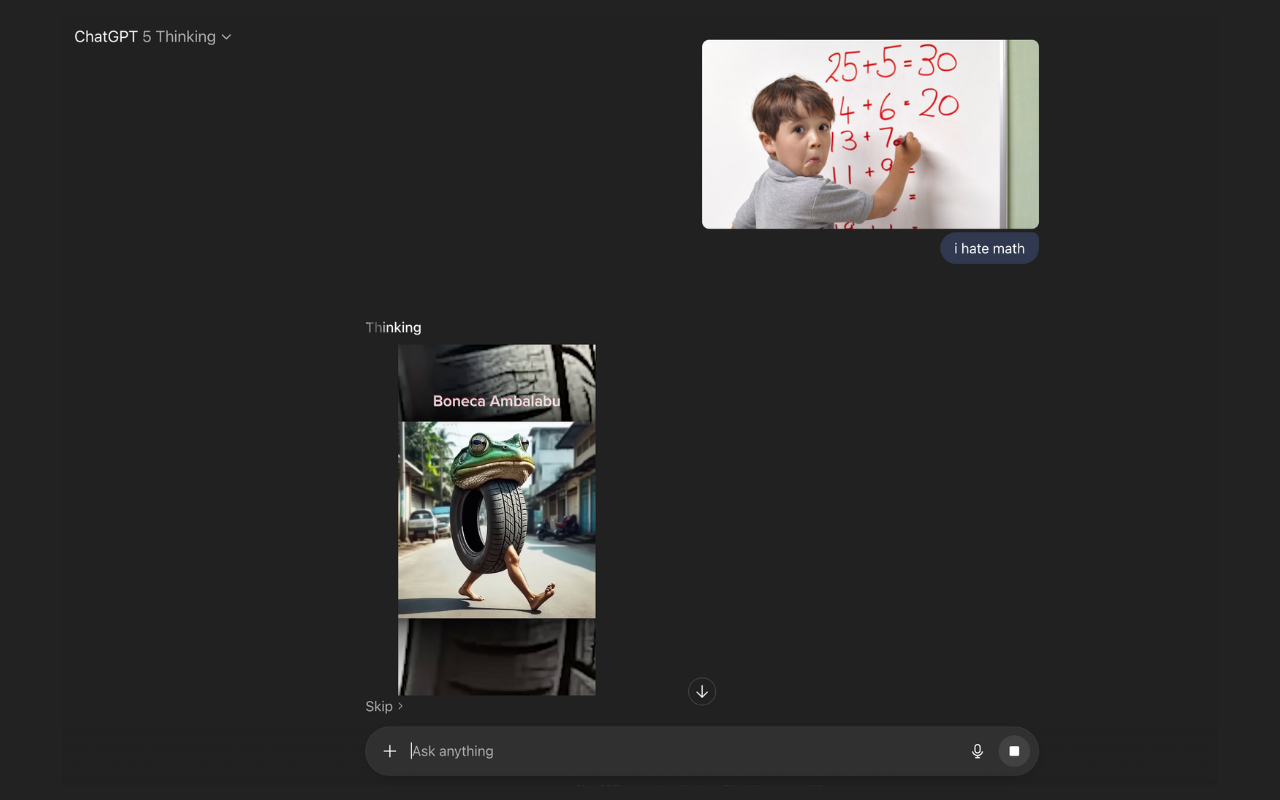The height and width of the screenshot is (800, 1280).
Task: Select the "i hate math" message bubble
Action: coord(989,249)
